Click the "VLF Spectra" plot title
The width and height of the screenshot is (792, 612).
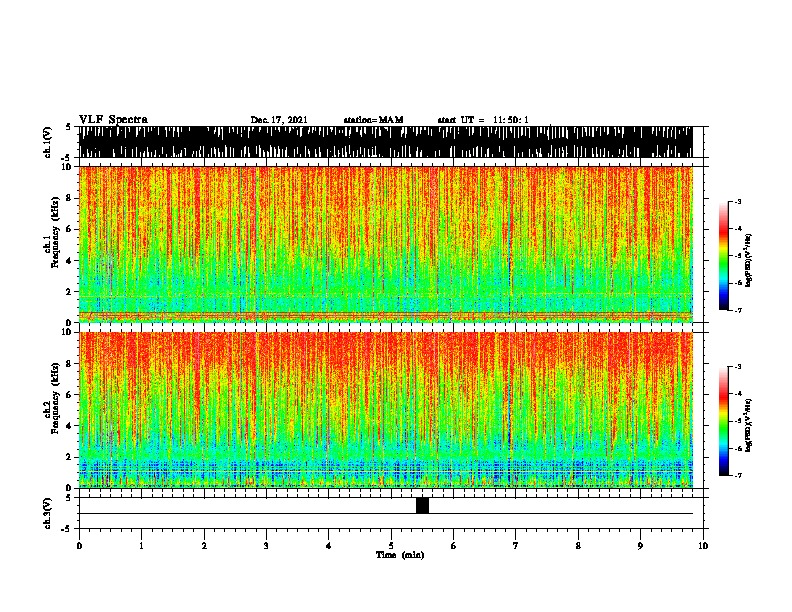[113, 119]
